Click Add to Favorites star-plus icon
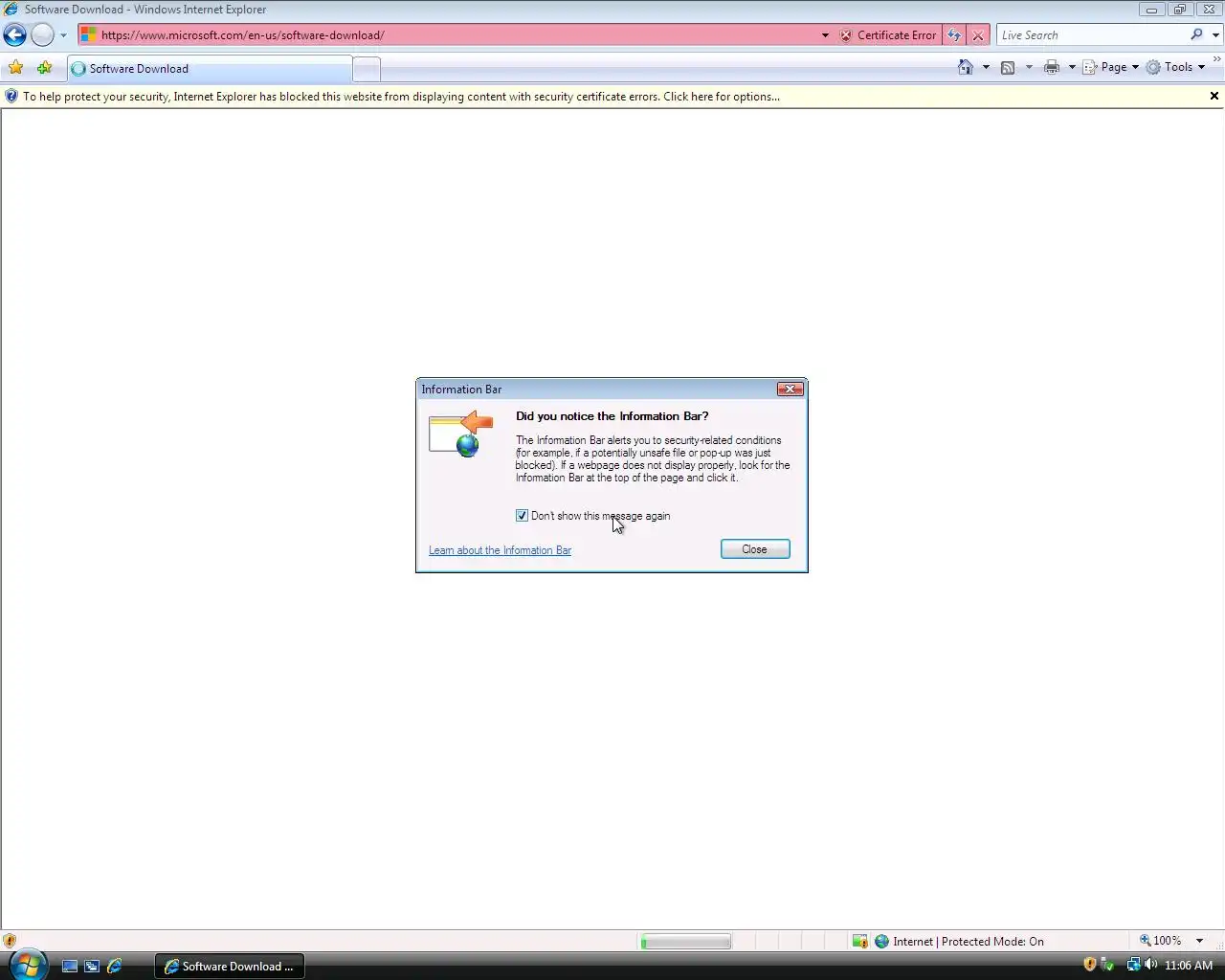Viewport: 1225px width, 980px height. pos(44,68)
